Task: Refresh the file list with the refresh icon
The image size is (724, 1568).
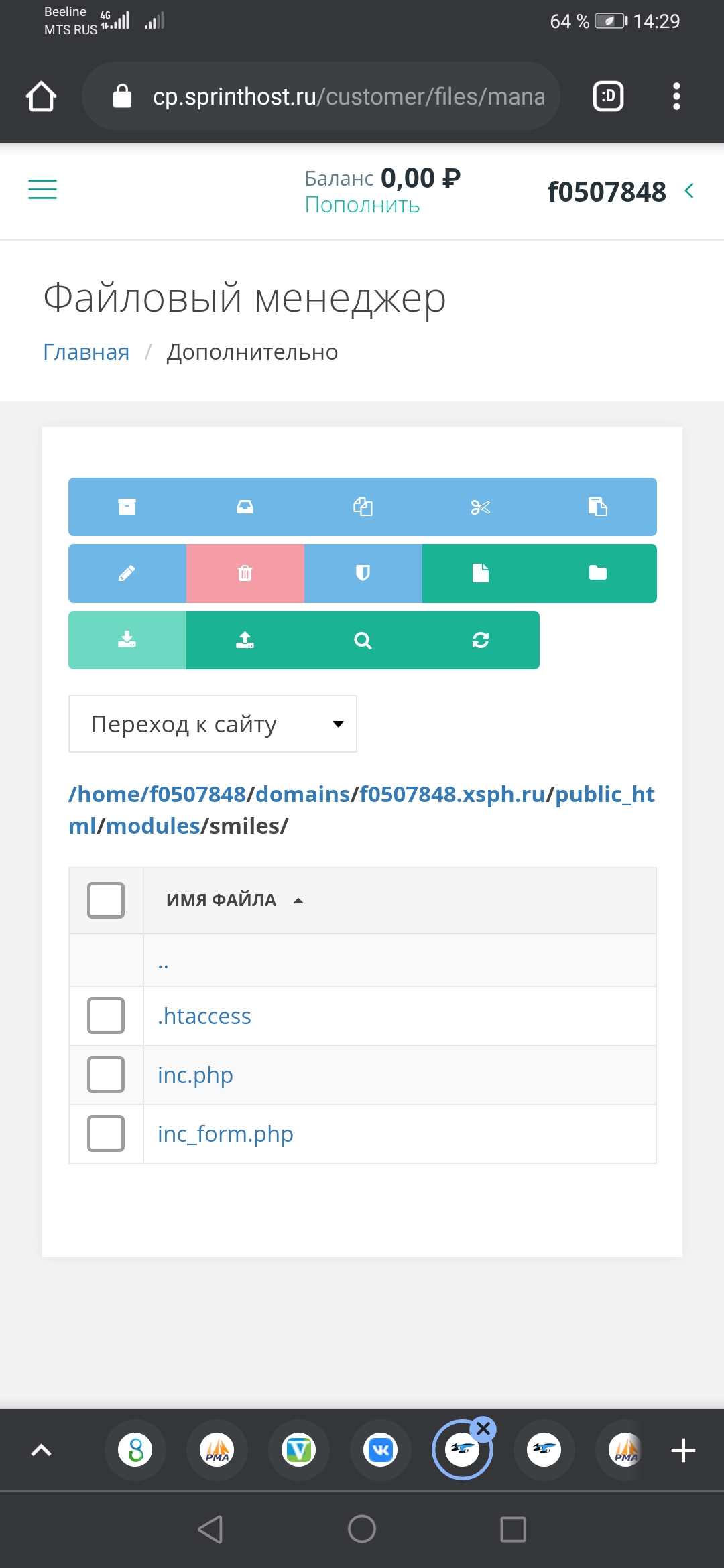Action: point(480,640)
